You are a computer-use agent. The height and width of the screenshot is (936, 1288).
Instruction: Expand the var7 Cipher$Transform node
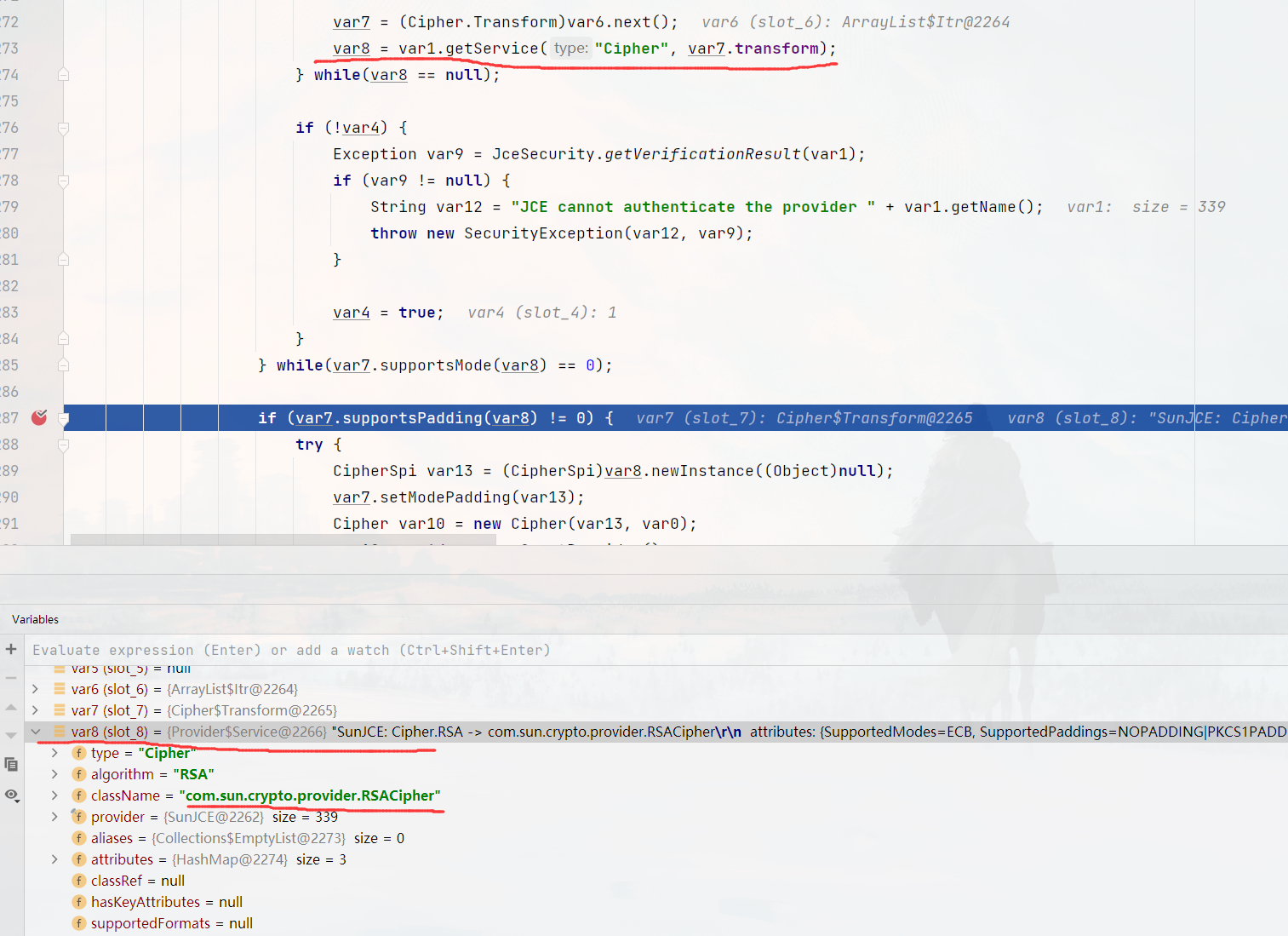point(35,709)
